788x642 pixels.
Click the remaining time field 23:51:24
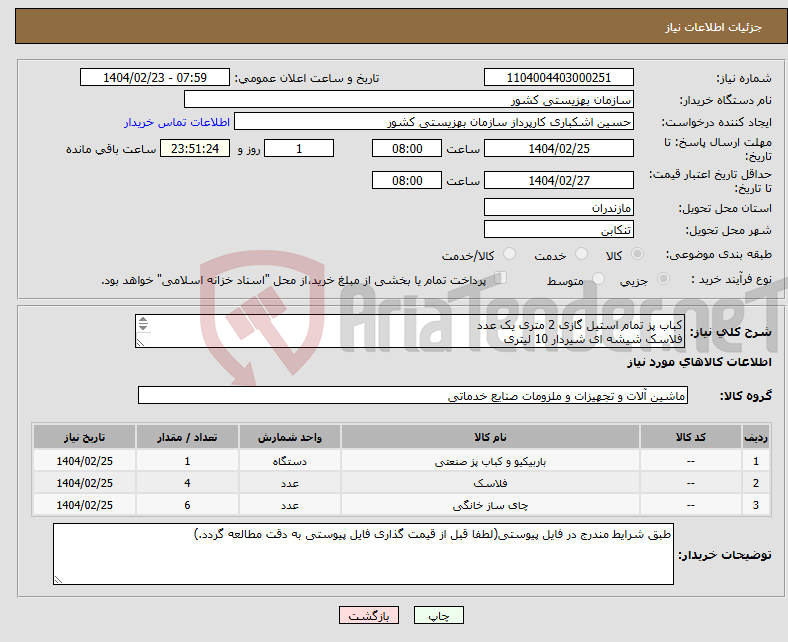pos(195,148)
